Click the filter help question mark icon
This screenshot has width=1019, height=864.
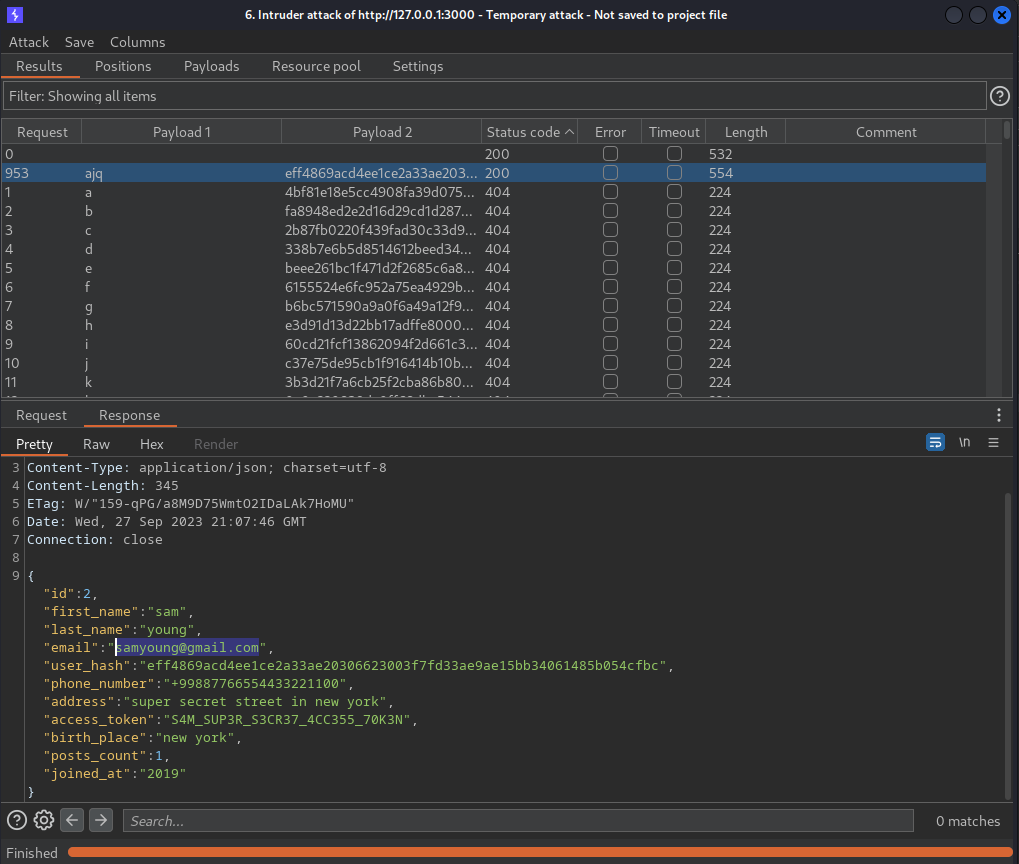999,96
